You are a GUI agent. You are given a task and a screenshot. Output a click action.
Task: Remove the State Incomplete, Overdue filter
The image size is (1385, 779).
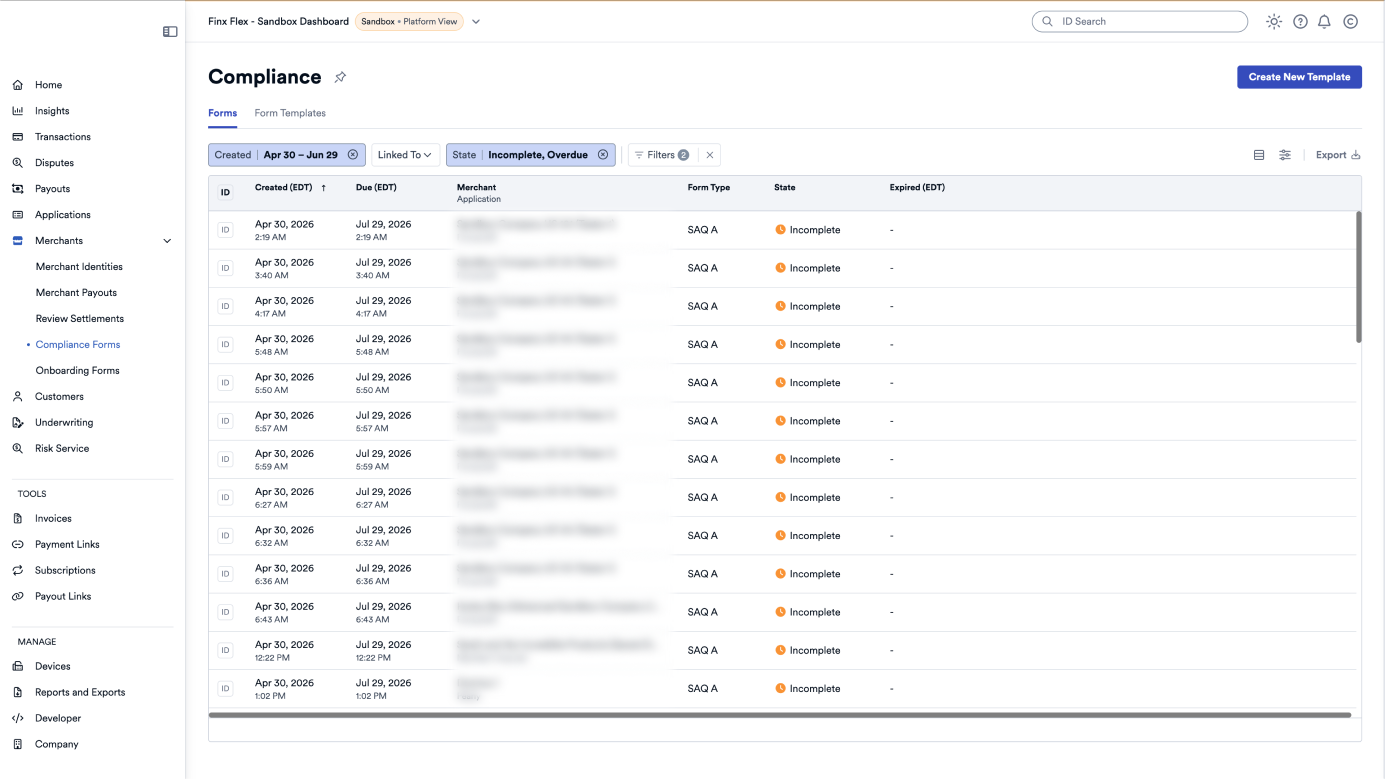click(x=603, y=155)
